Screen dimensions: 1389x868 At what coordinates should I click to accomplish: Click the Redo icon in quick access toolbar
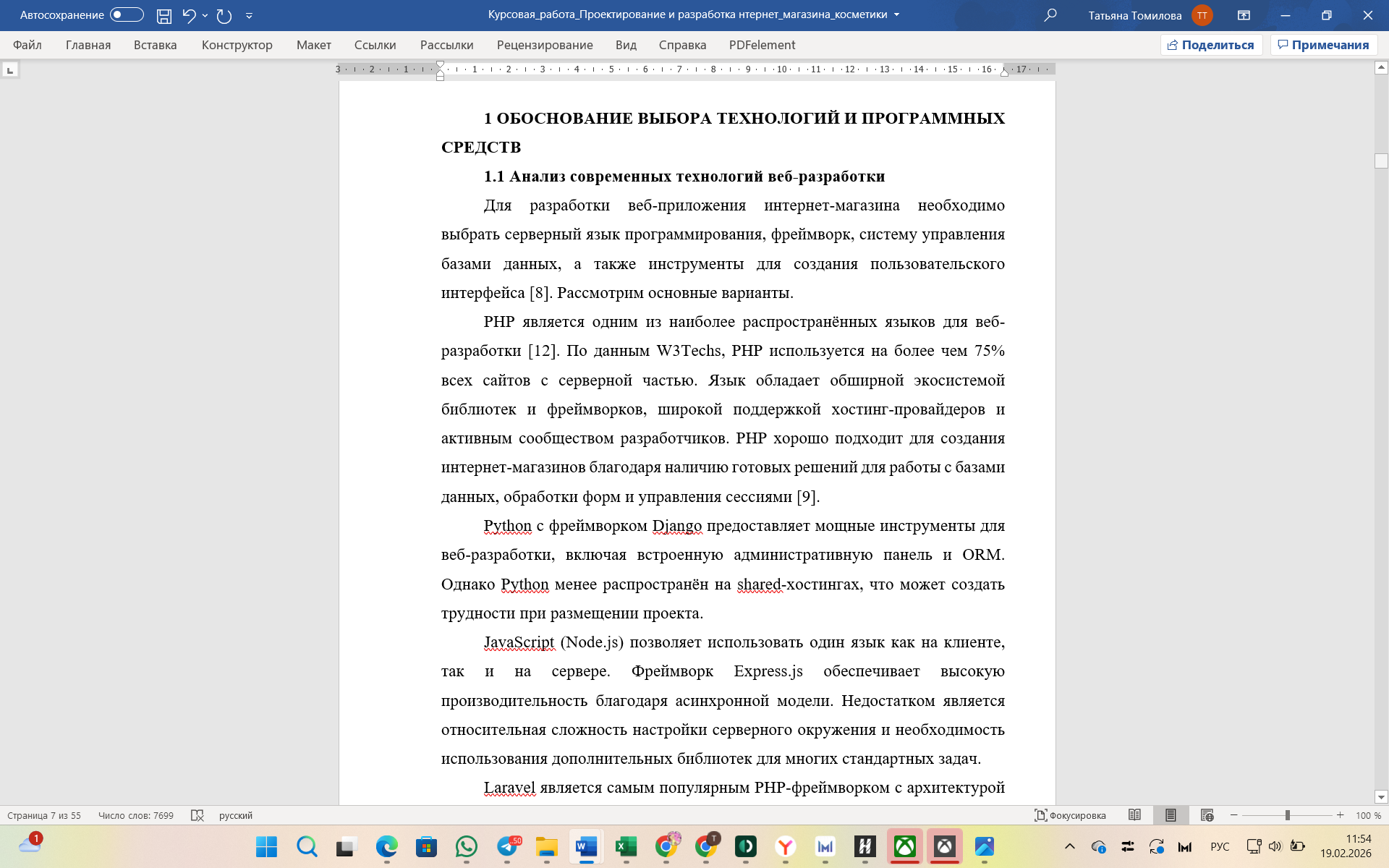coord(224,15)
